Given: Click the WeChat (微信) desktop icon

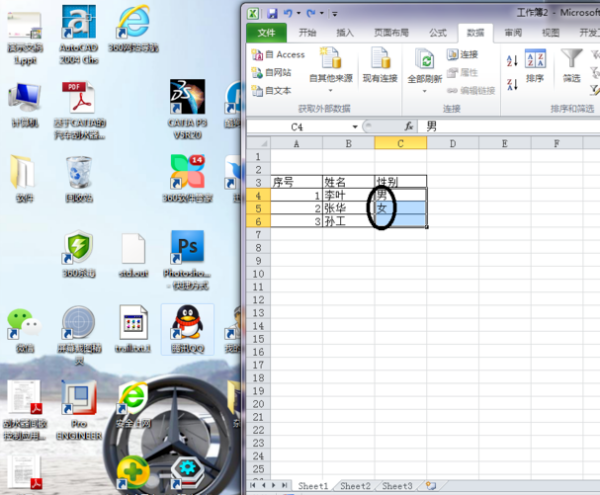Looking at the screenshot, I should [x=25, y=330].
